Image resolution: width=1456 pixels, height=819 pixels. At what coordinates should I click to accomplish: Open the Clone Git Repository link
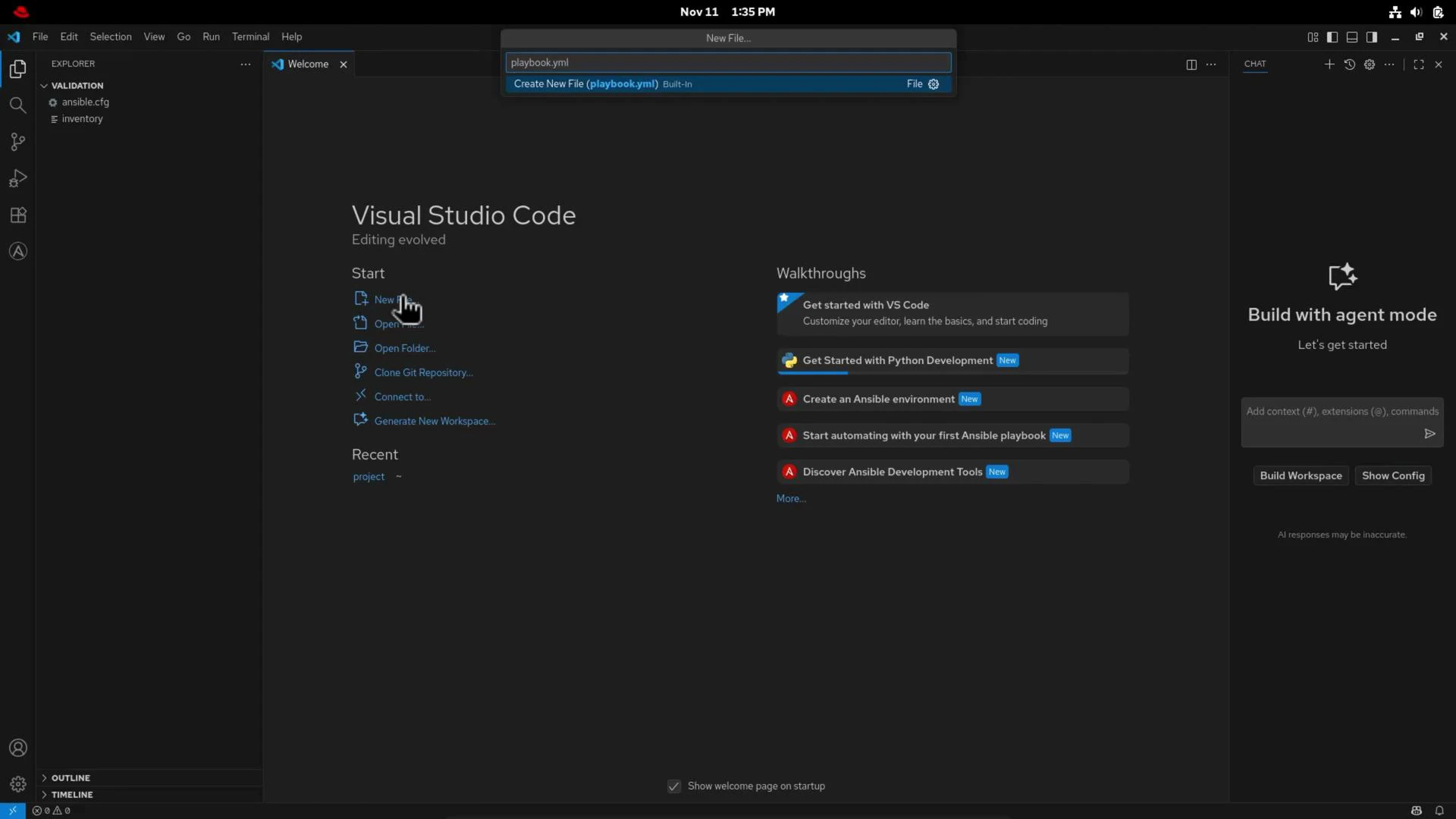[x=422, y=372]
